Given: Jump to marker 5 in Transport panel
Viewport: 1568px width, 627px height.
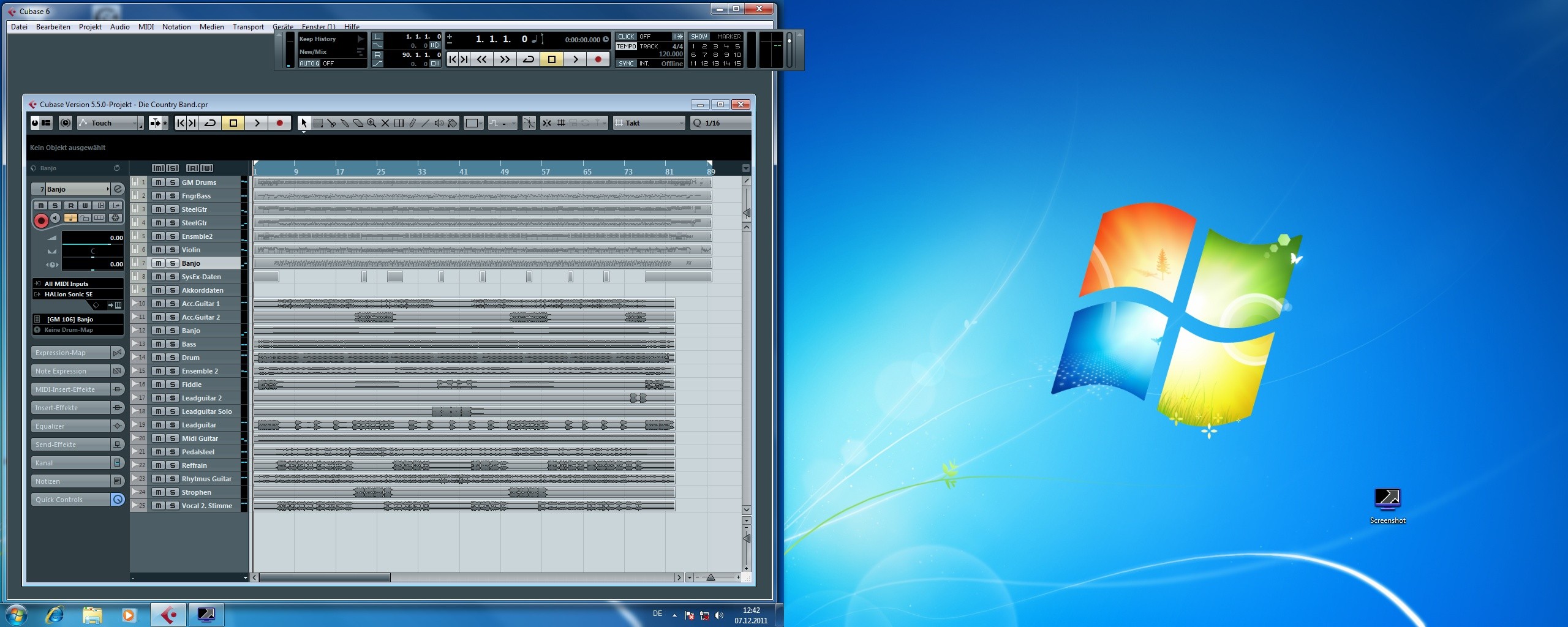Looking at the screenshot, I should (737, 46).
